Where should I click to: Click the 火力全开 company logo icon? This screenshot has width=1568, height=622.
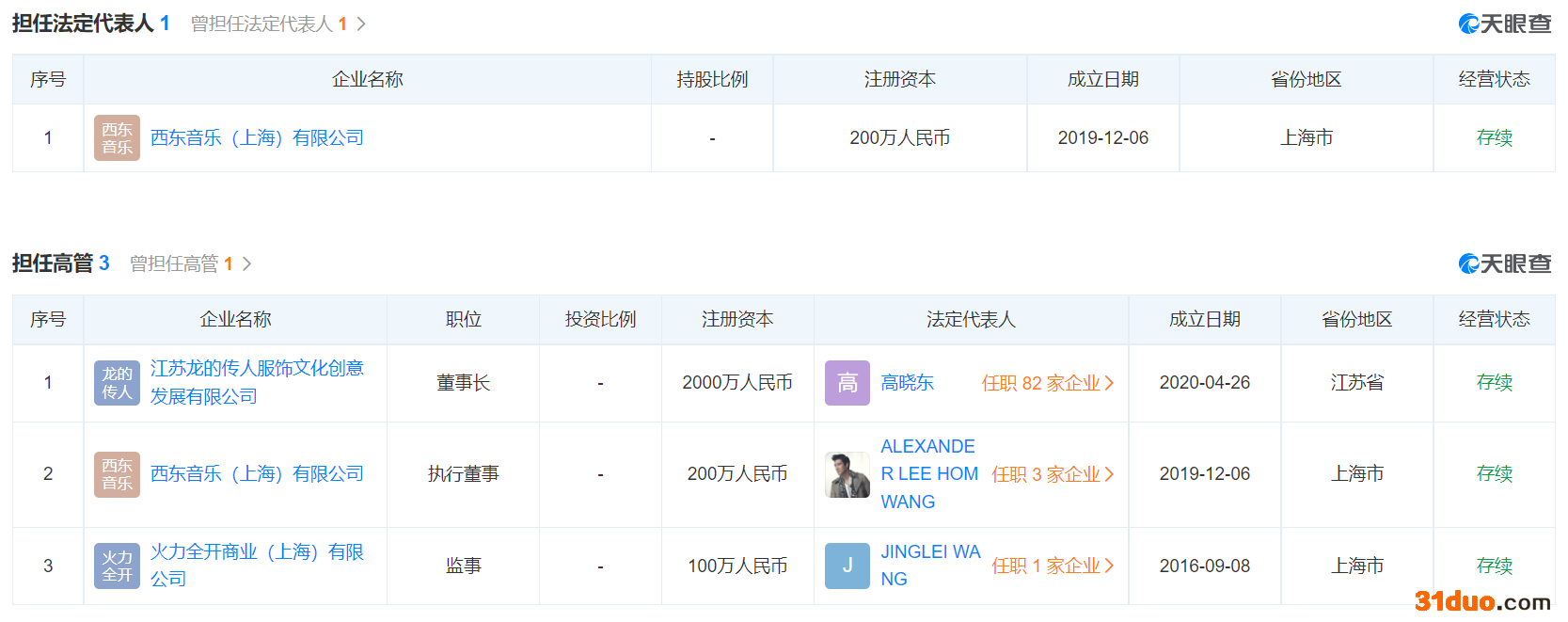click(117, 566)
